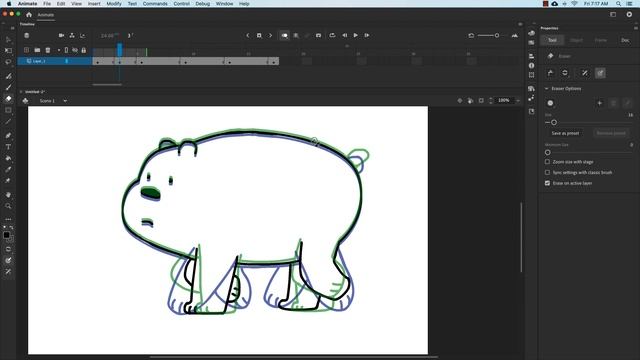Viewport: 640px width, 360px height.
Task: Switch to the Doc tab in Properties
Action: coord(625,40)
